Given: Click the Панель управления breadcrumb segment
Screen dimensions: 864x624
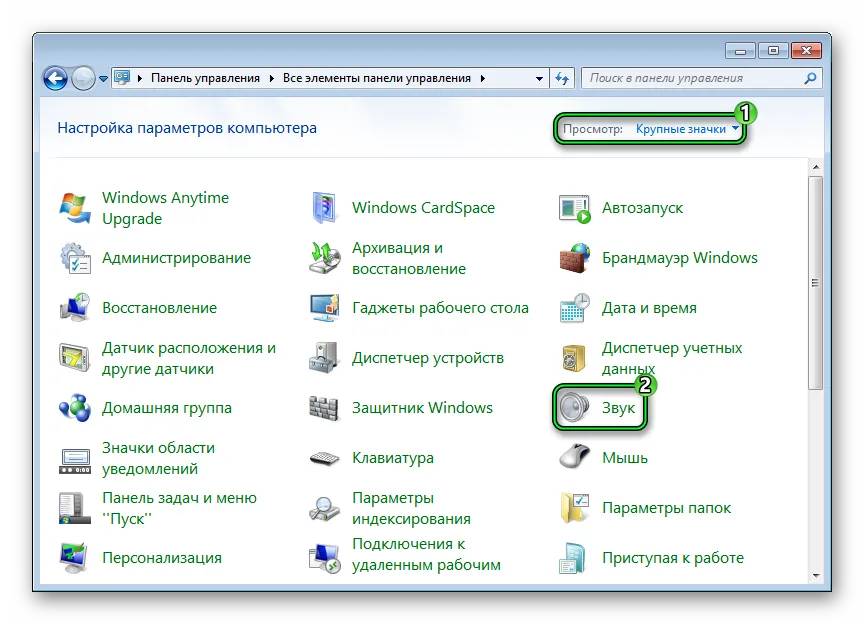Looking at the screenshot, I should pos(205,78).
